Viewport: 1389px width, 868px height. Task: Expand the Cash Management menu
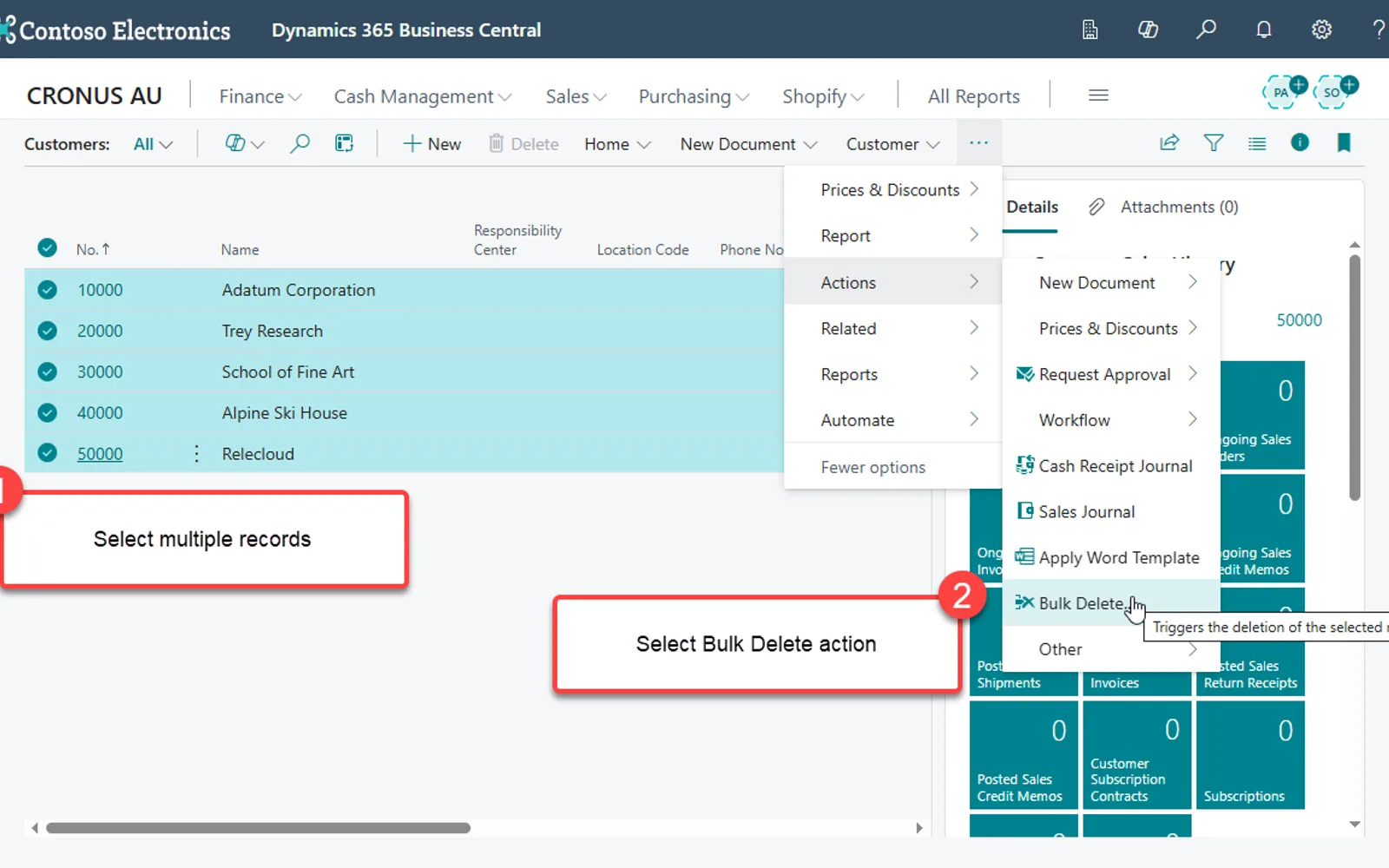click(x=423, y=96)
